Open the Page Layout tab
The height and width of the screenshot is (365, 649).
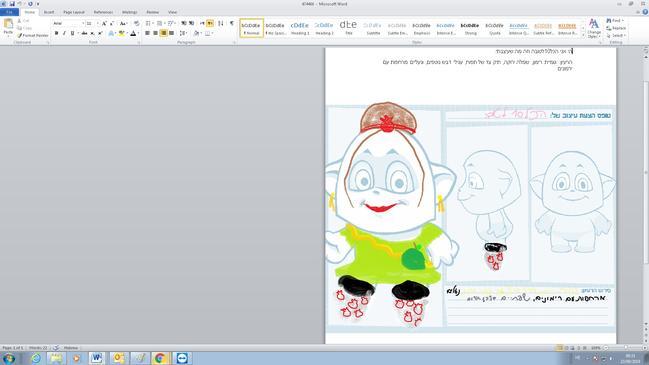click(x=74, y=12)
